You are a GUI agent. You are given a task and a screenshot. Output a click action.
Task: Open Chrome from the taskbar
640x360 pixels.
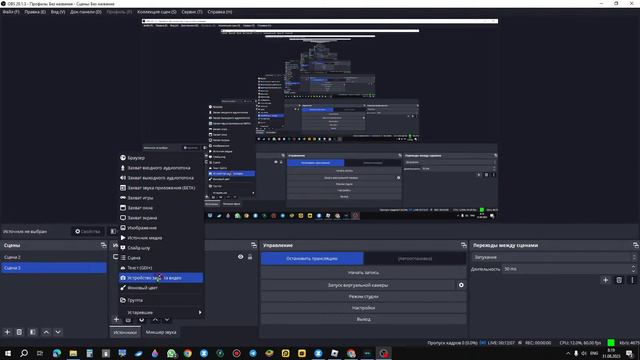point(187,353)
